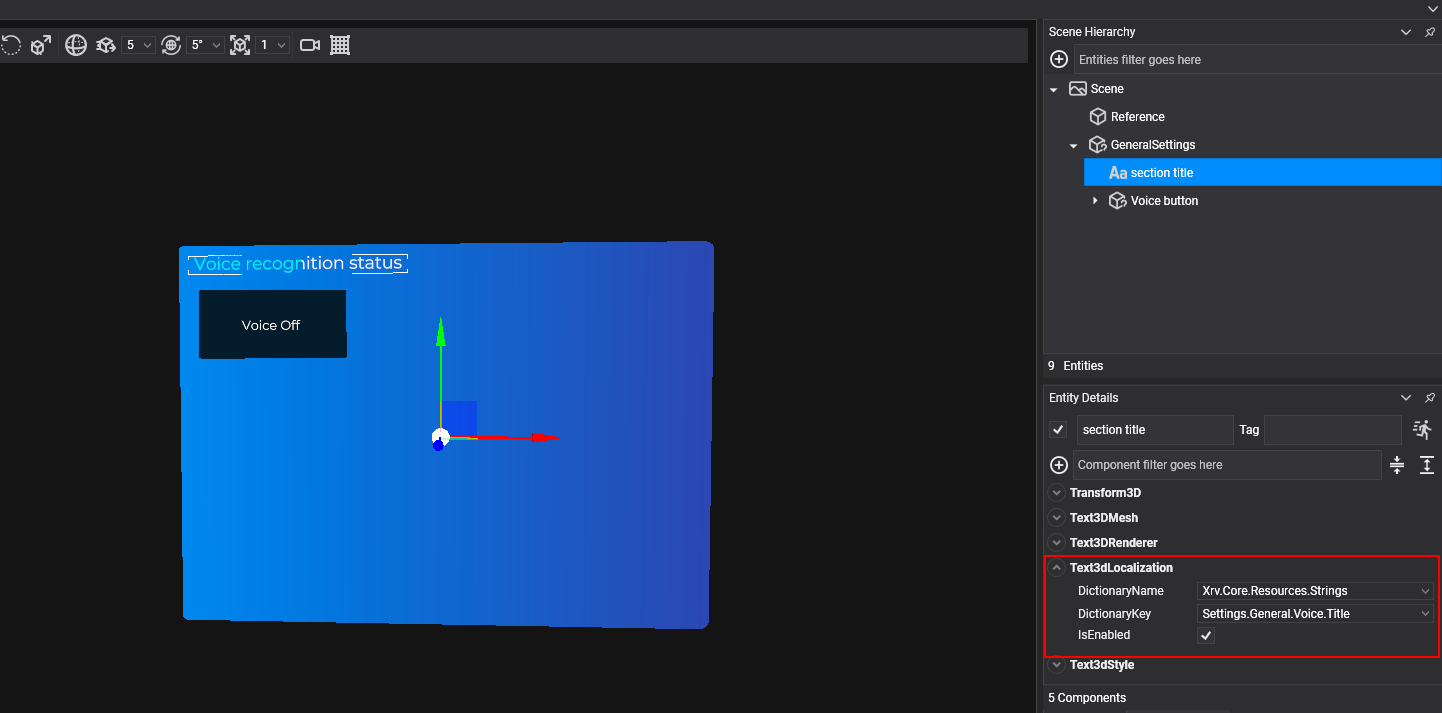Toggle the entity enabled checkbox beside name
The width and height of the screenshot is (1442, 713).
point(1058,430)
